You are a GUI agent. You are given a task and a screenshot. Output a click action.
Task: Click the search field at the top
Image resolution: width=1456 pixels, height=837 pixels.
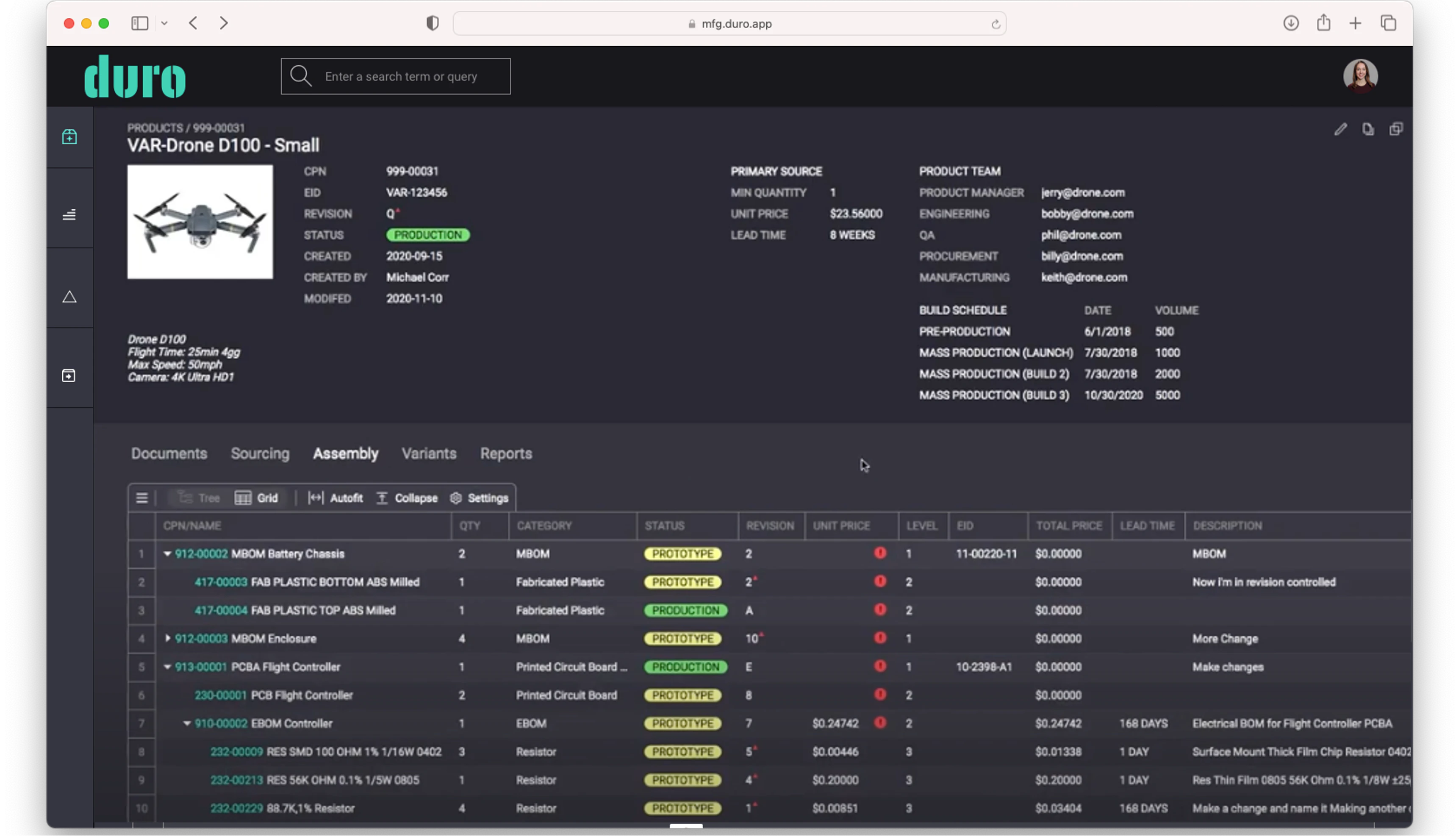395,76
